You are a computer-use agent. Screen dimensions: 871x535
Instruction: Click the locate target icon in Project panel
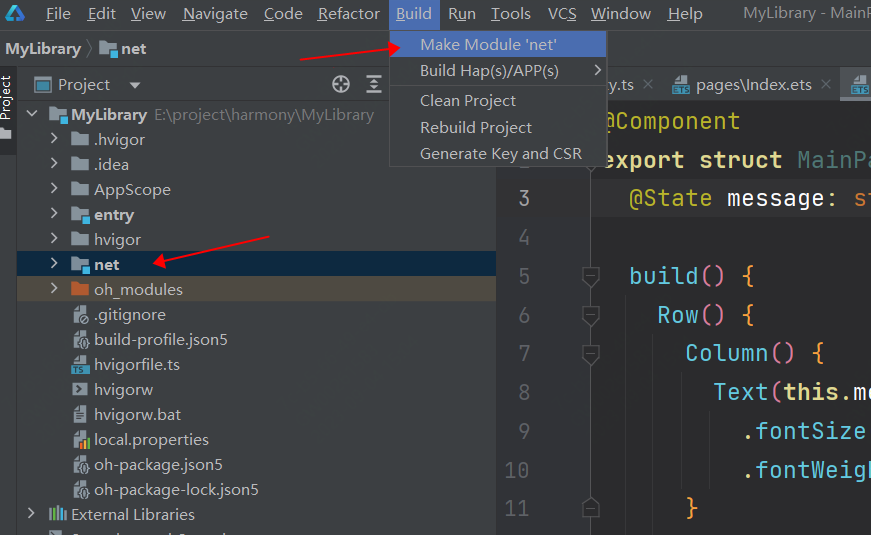tap(341, 85)
